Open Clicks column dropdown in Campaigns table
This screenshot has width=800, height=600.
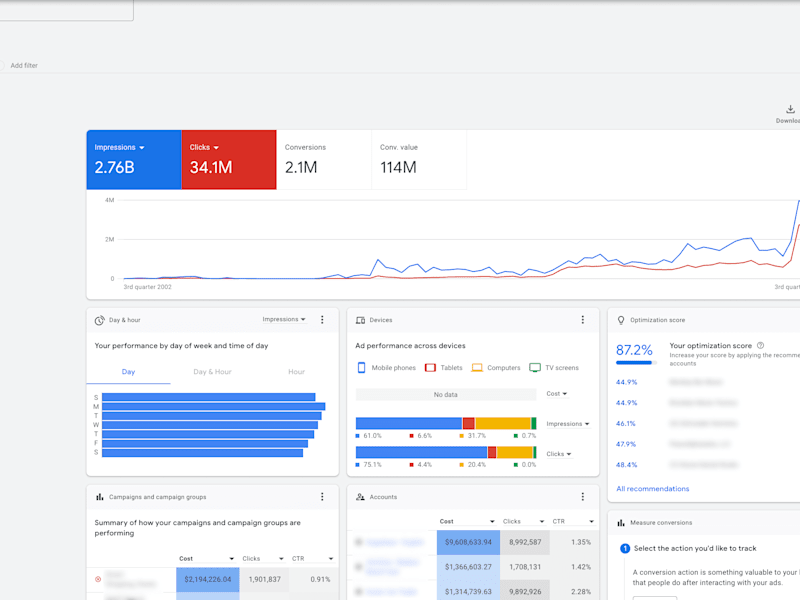tap(263, 559)
